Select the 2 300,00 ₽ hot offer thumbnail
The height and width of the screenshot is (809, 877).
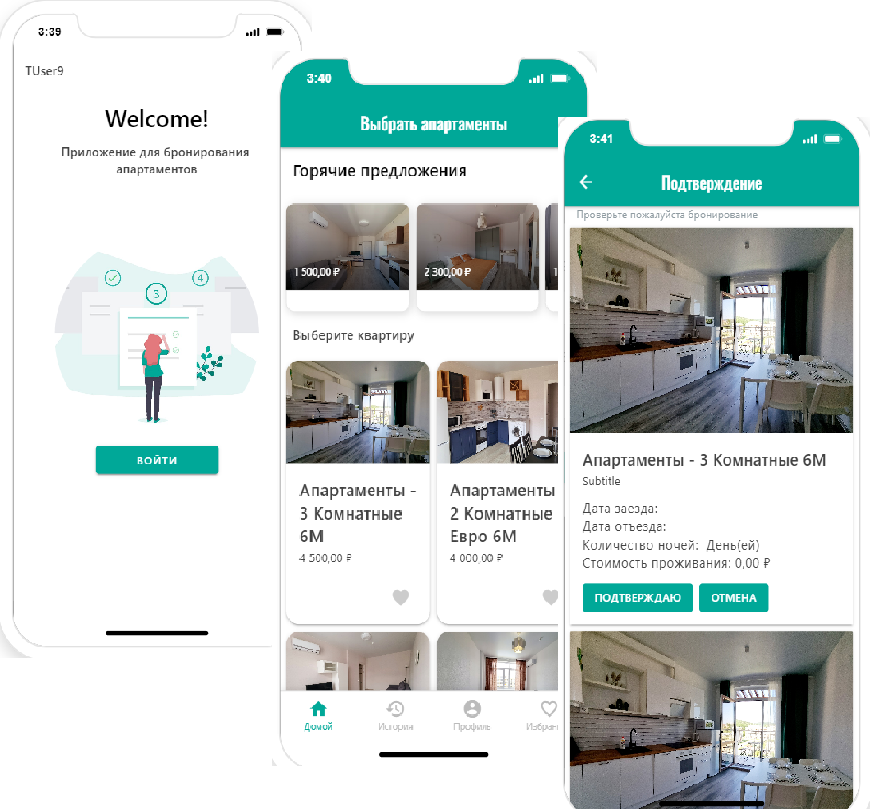tap(478, 247)
